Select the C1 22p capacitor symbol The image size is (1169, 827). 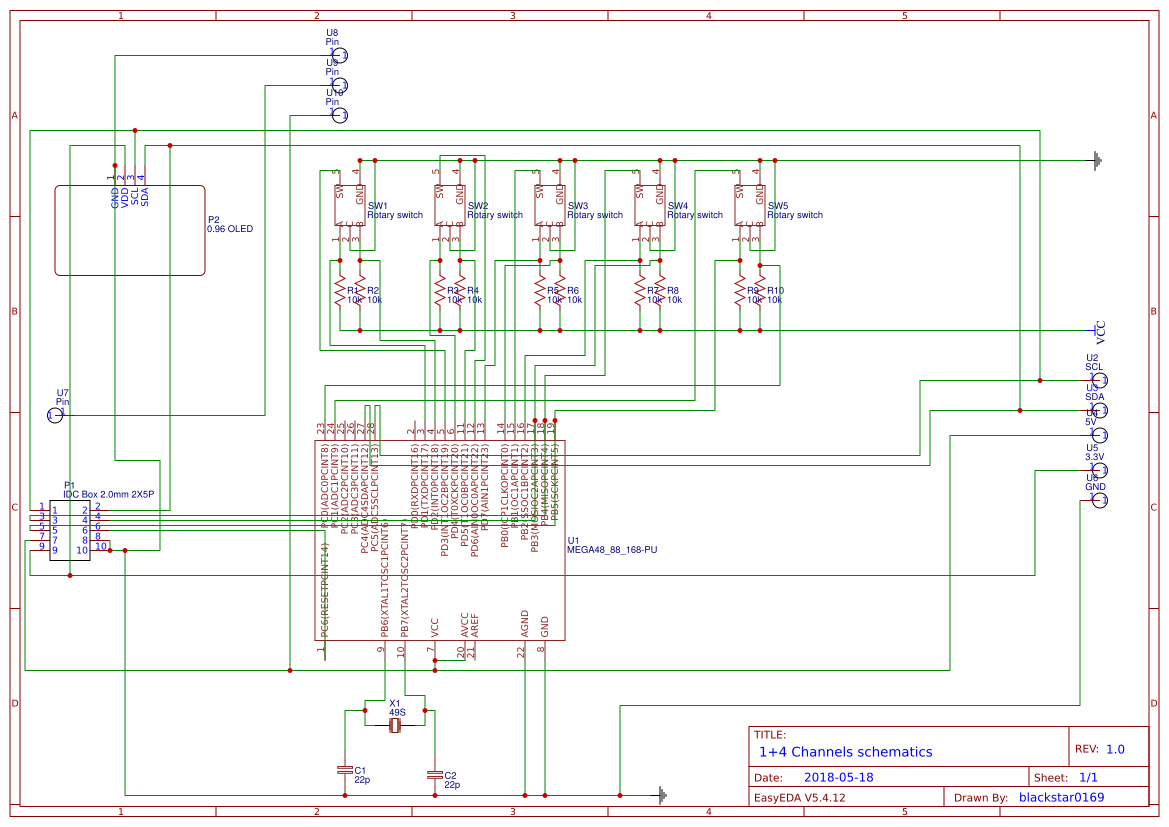pos(344,770)
